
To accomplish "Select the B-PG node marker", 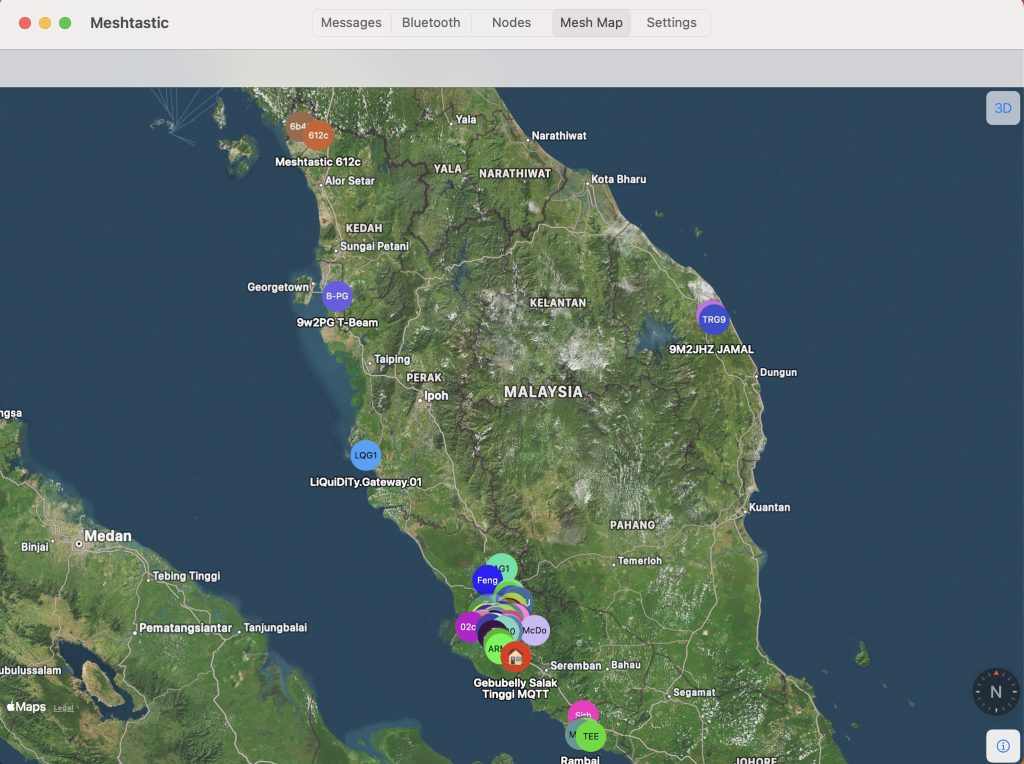I will tap(337, 296).
